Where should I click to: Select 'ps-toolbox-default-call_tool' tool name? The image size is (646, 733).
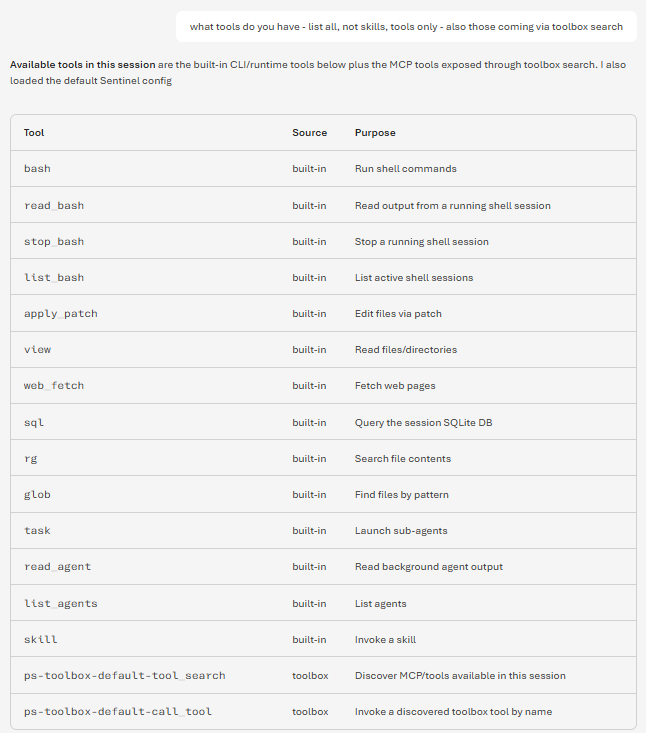pos(118,711)
